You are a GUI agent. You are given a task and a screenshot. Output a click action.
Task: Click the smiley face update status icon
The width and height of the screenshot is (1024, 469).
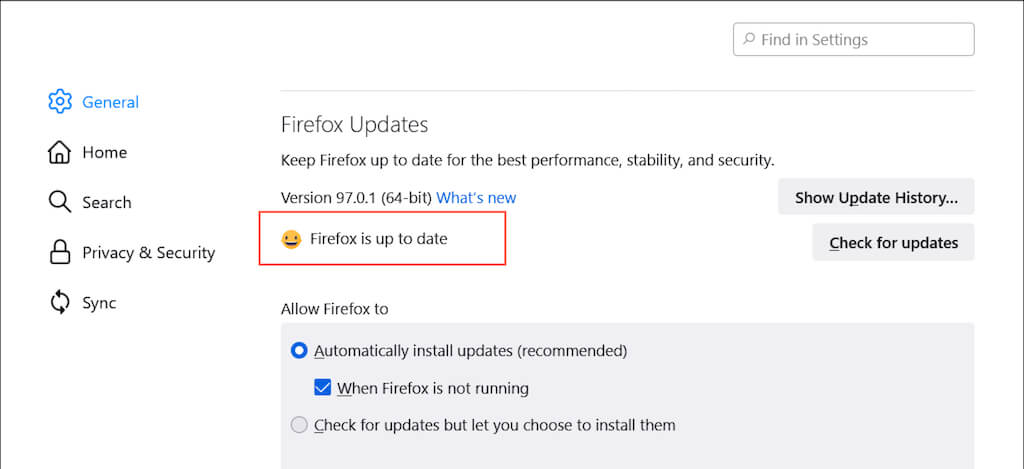291,239
